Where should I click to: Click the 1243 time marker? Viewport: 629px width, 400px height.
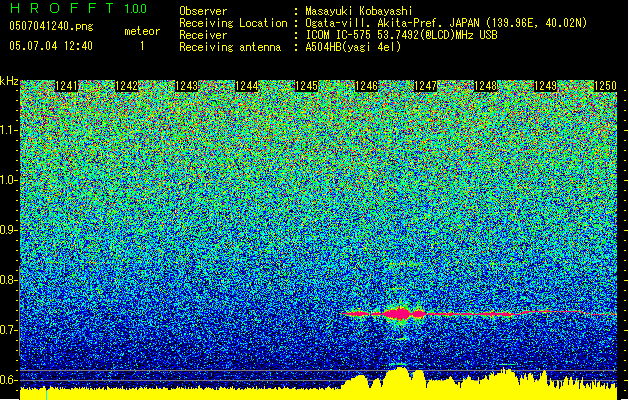[187, 86]
